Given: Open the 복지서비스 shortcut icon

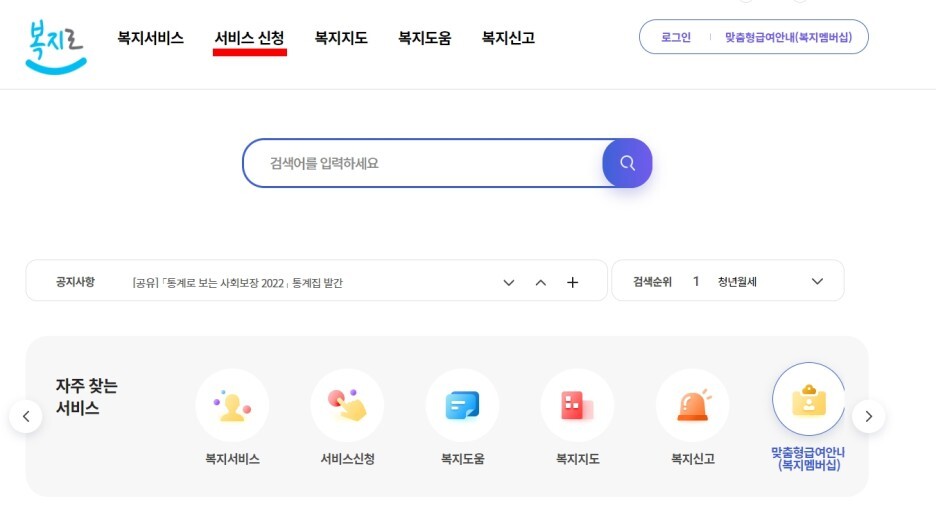Looking at the screenshot, I should (x=232, y=405).
